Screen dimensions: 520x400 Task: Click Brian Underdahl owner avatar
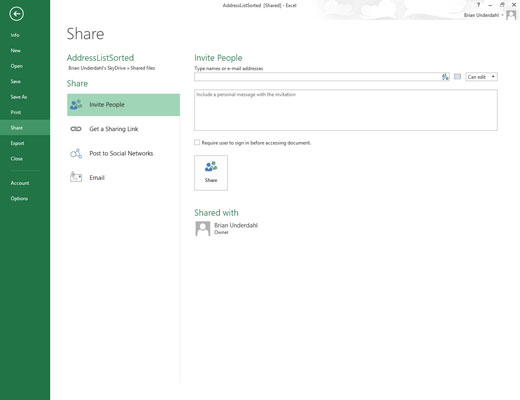pos(203,229)
